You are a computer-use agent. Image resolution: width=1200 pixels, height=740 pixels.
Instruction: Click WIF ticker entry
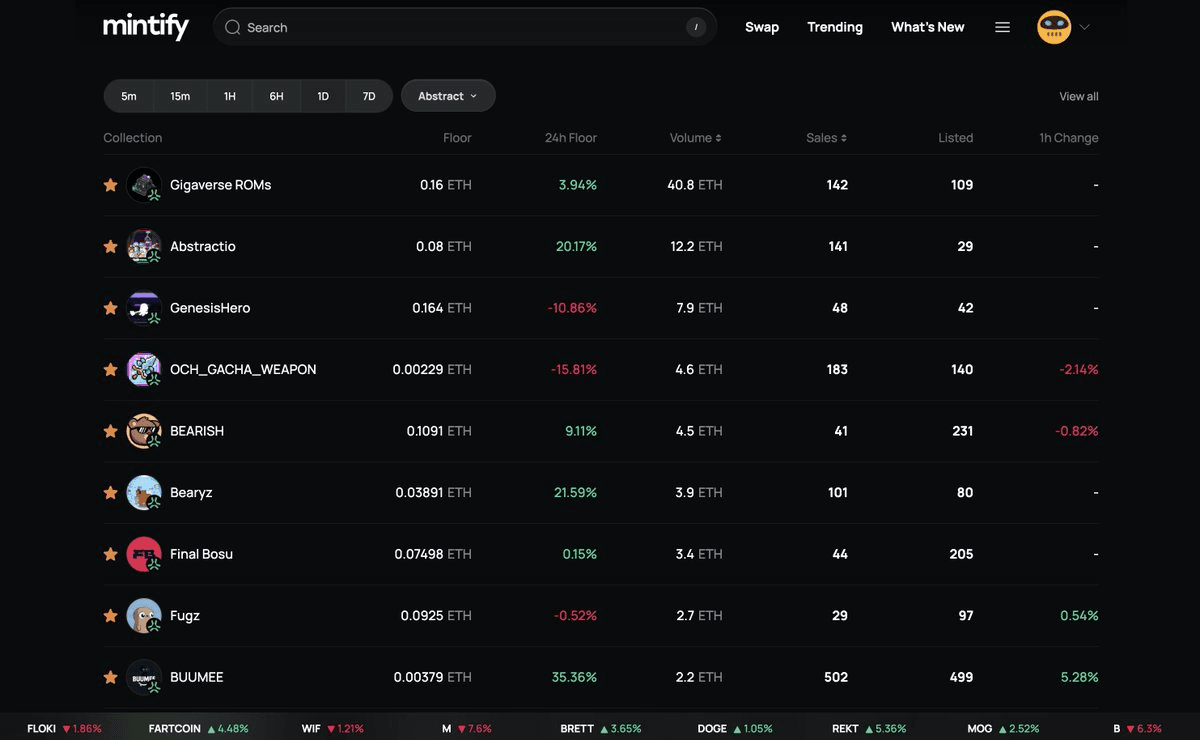point(332,728)
